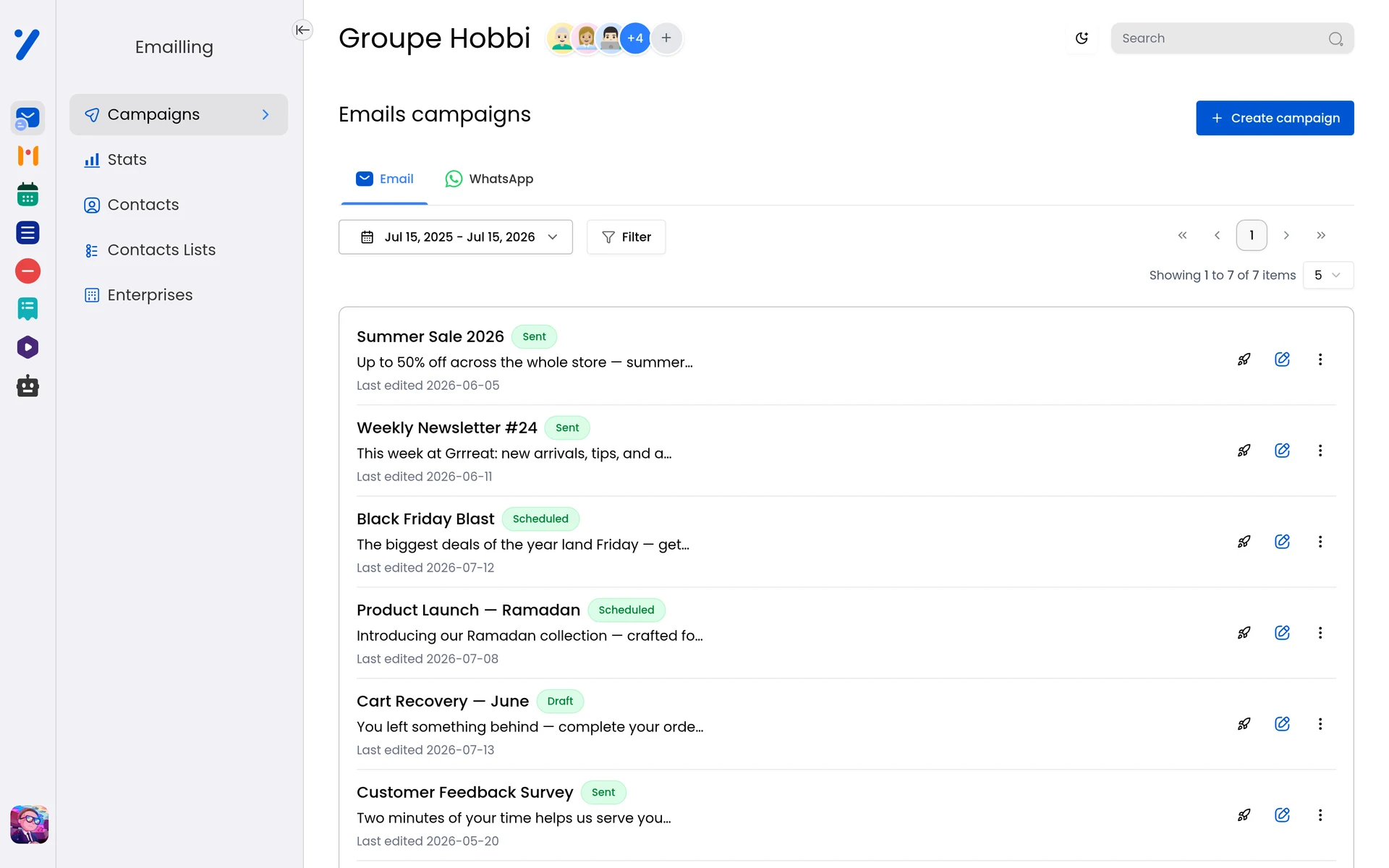
Task: Open the red minus circle app icon
Action: point(27,271)
